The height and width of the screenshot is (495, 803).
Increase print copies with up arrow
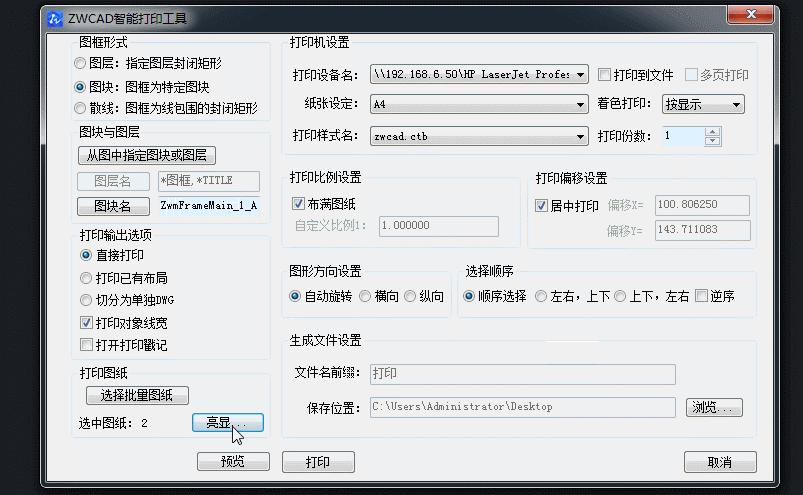coord(712,132)
